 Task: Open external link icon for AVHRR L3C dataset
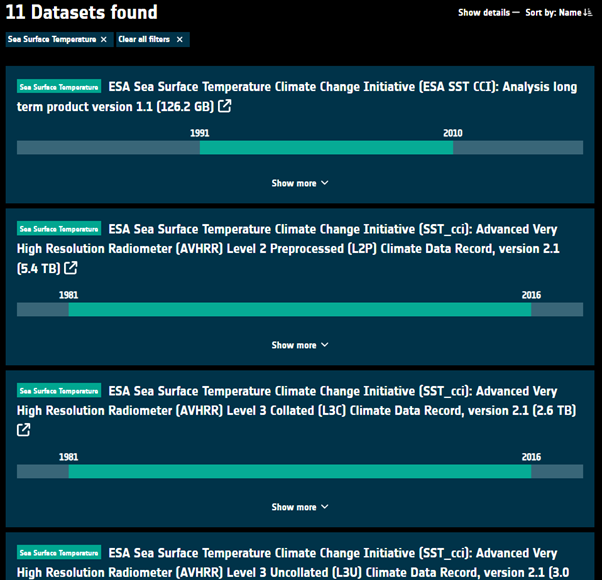pyautogui.click(x=24, y=430)
